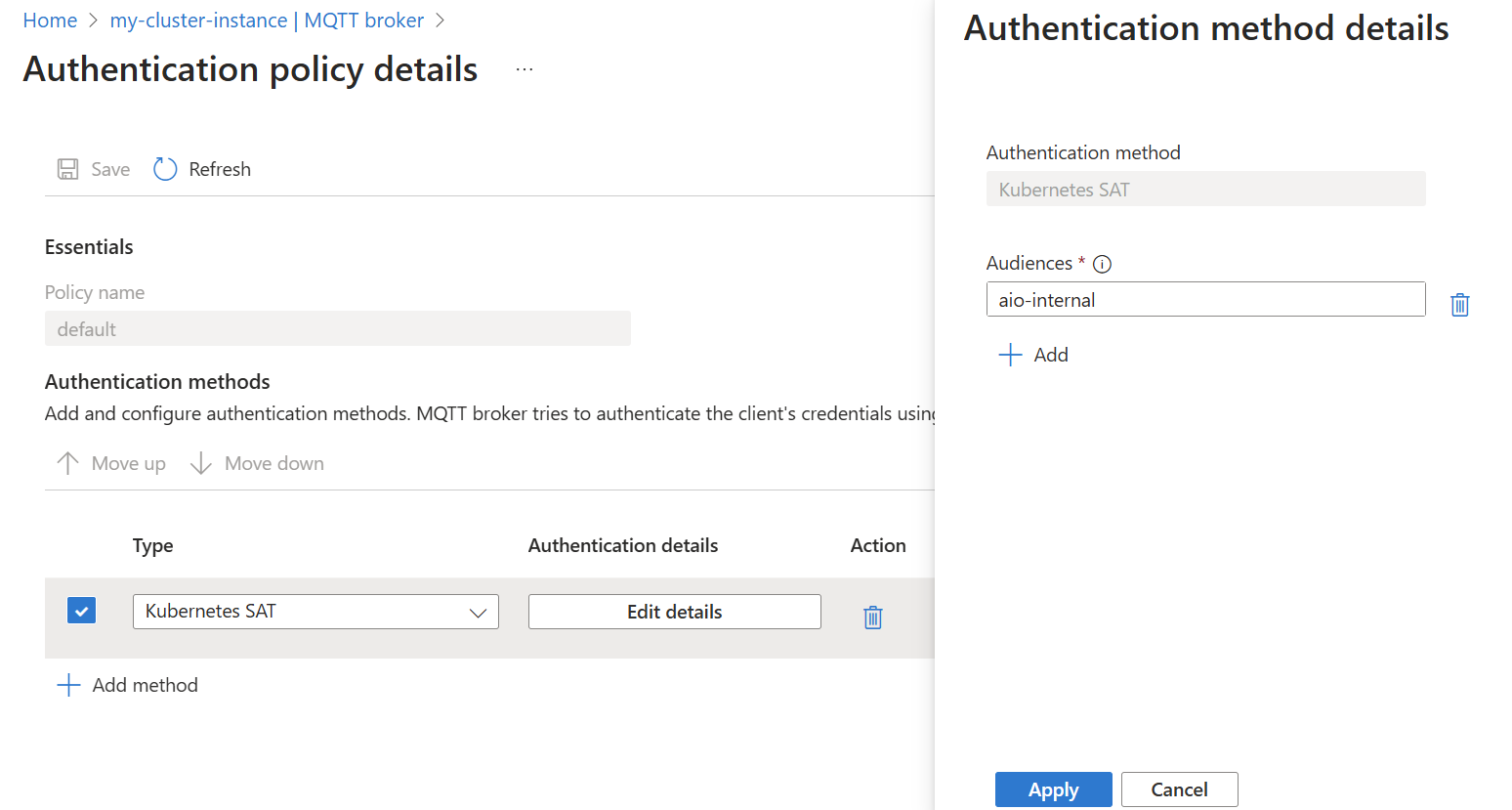Click the ellipsis next to Authentication policy details
The image size is (1512, 810).
(x=525, y=68)
